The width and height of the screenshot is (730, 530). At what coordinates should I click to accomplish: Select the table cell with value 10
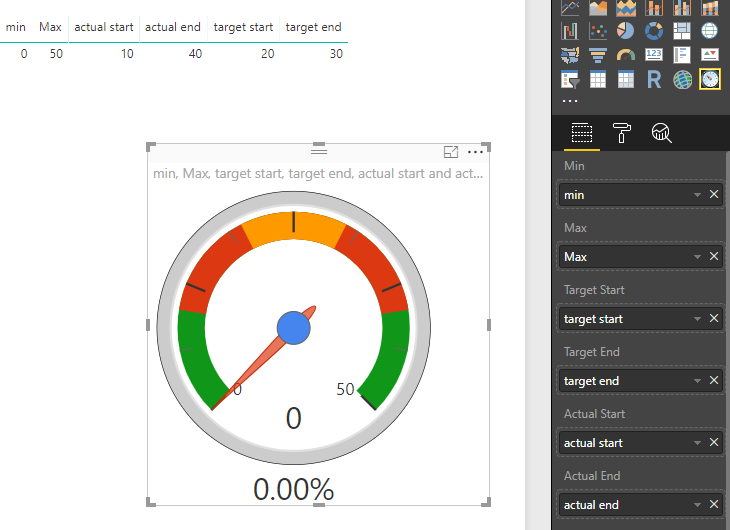[x=127, y=54]
